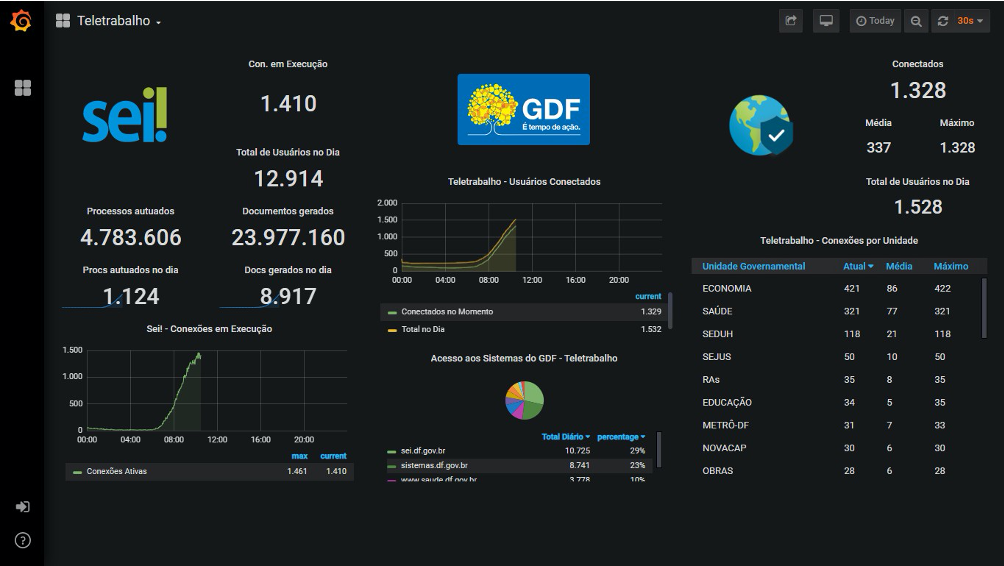Viewport: 1004px width, 566px height.
Task: Sort Conexões Ativas legend by current
Action: pos(334,456)
